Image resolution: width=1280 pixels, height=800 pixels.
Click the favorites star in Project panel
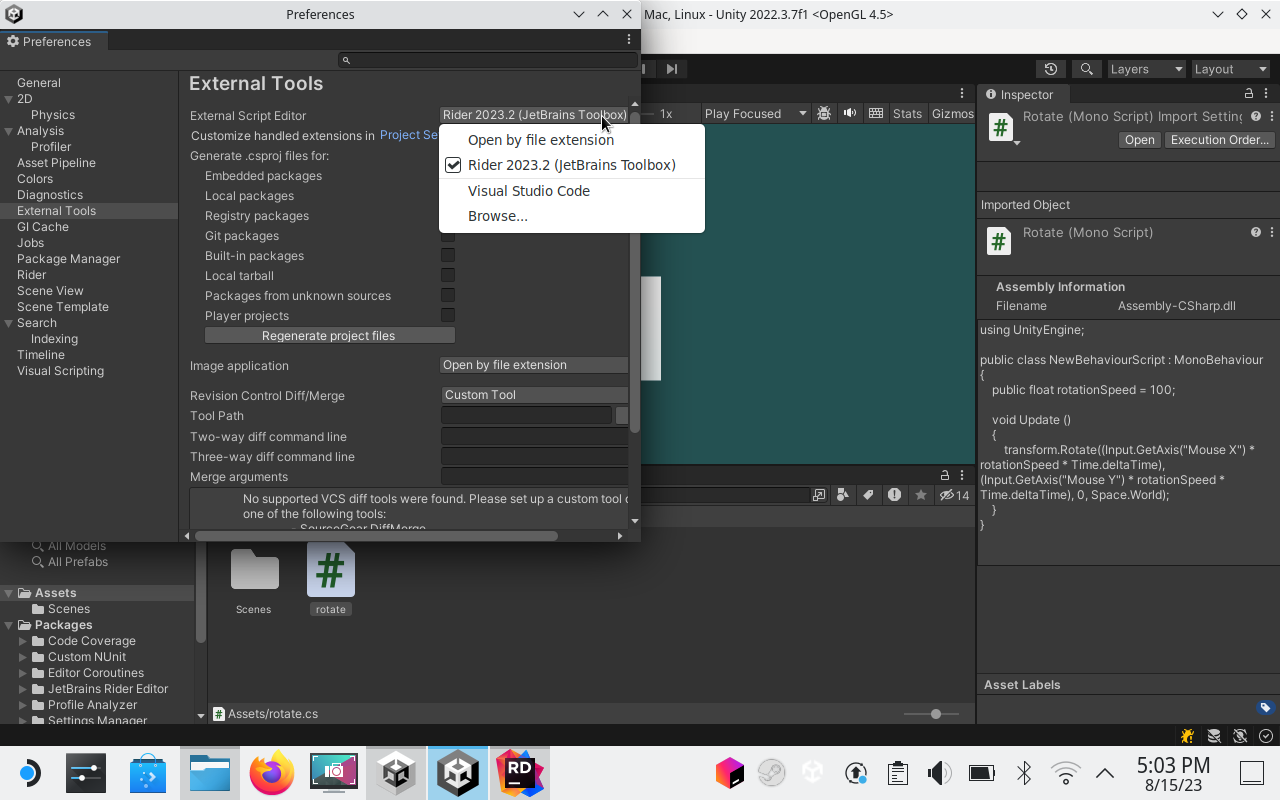coord(920,495)
